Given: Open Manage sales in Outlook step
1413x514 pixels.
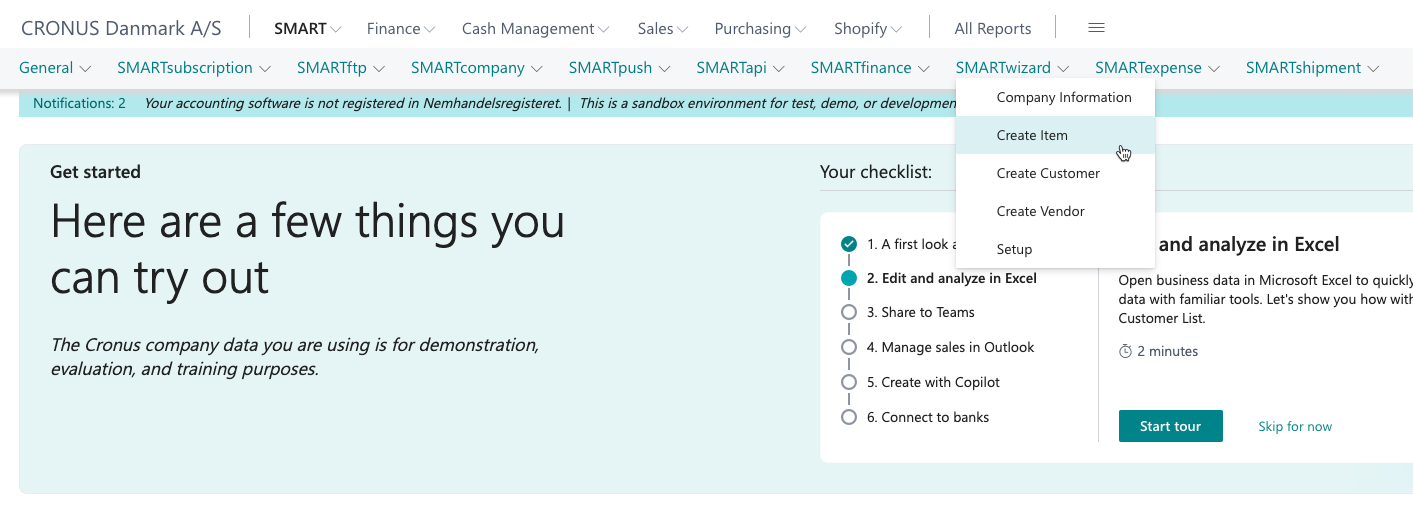Looking at the screenshot, I should pos(950,347).
